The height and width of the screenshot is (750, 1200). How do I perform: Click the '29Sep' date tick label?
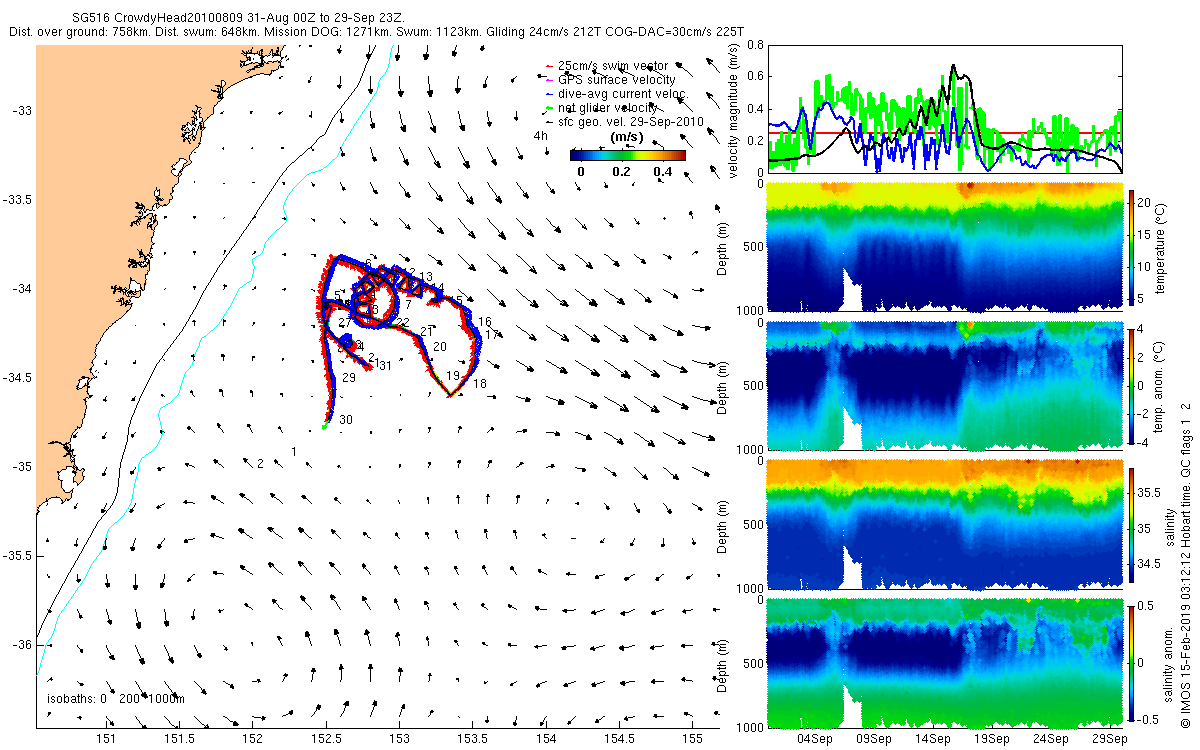pyautogui.click(x=1109, y=738)
